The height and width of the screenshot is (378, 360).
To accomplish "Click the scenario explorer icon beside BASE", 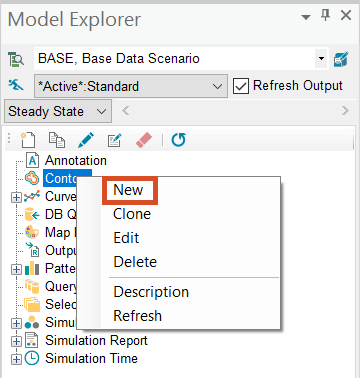I will point(16,59).
